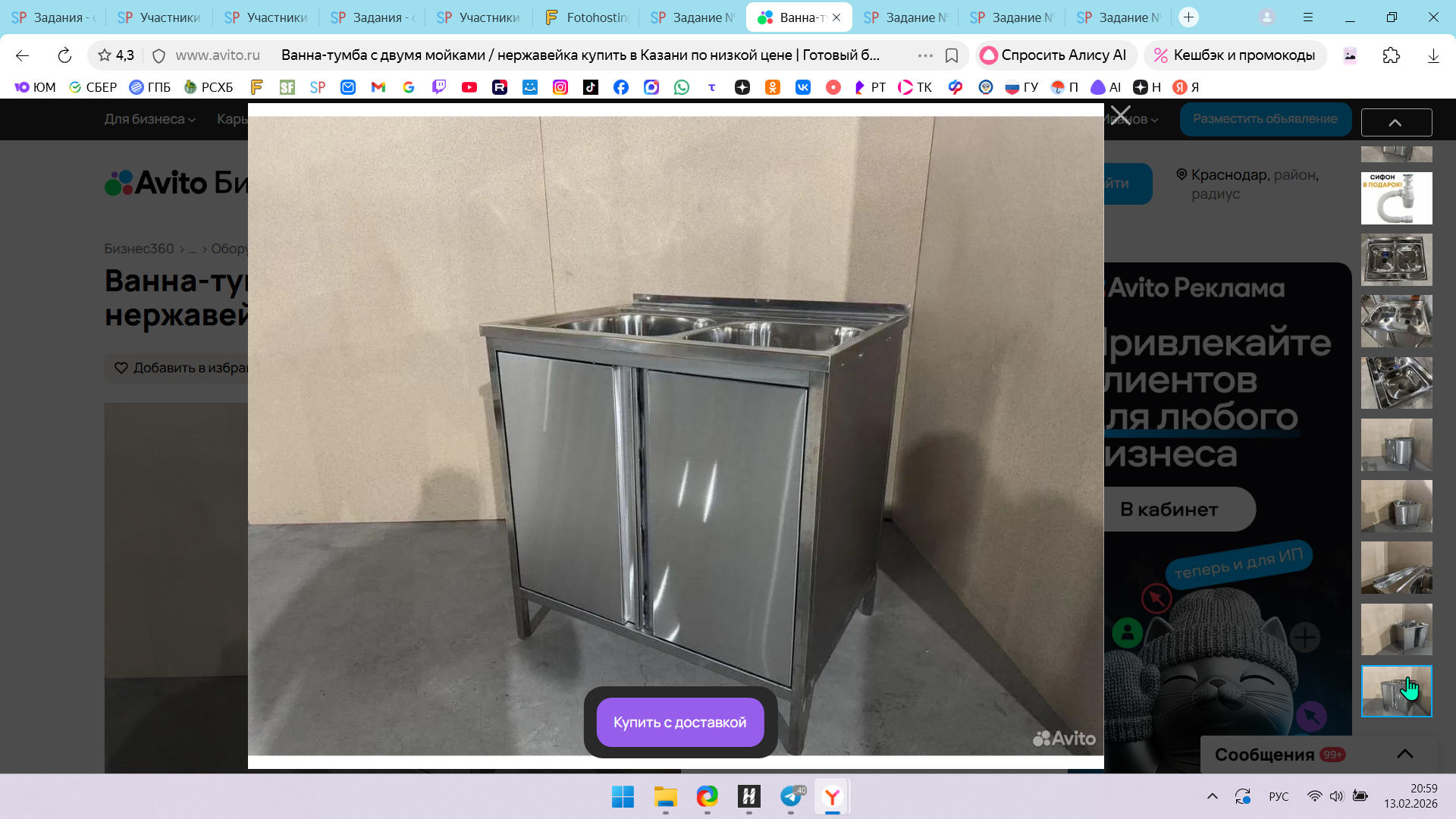The image size is (1456, 819).
Task: Select the top-view double sink thumbnail
Action: (1396, 259)
